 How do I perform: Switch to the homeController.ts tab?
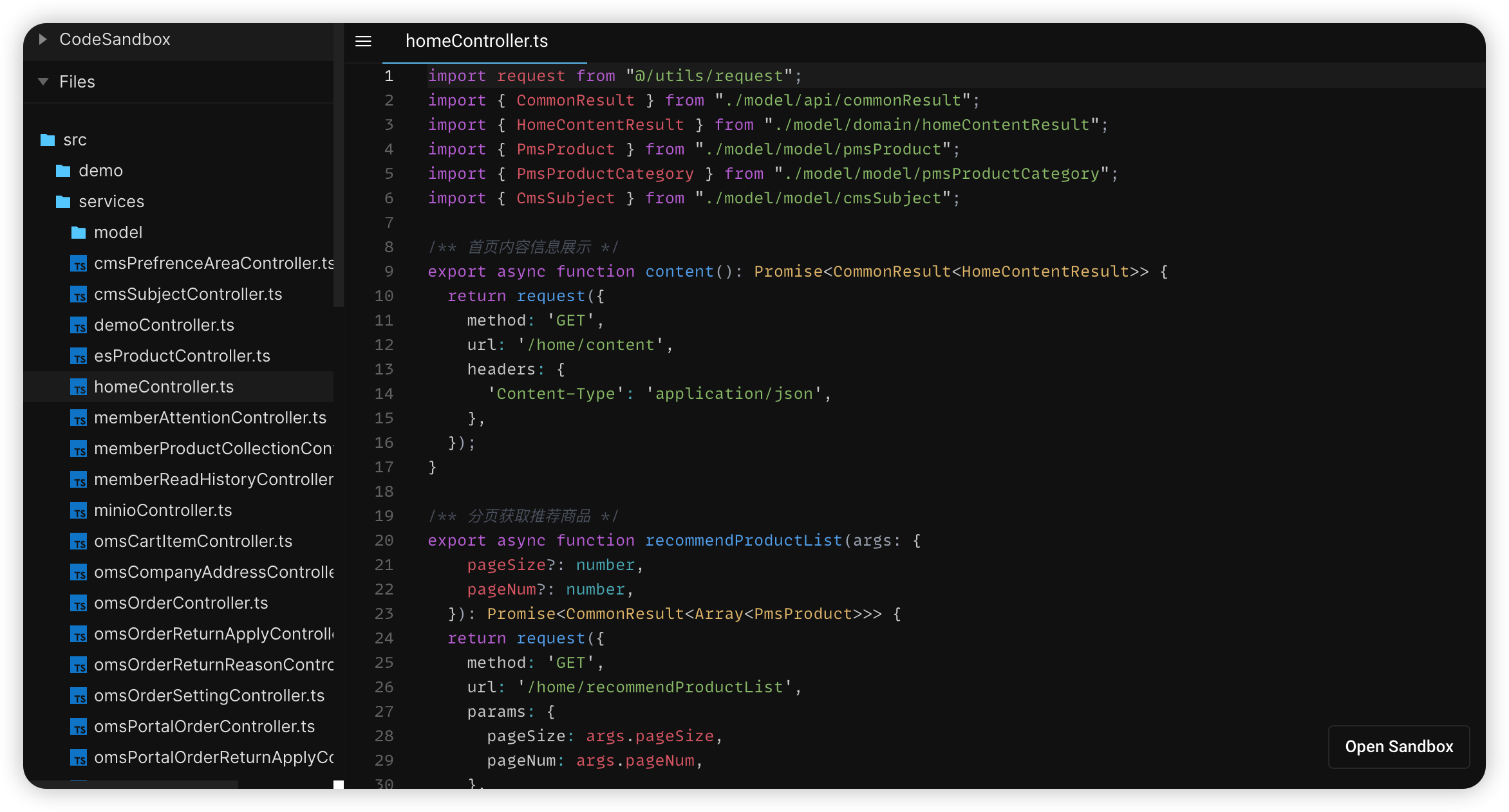point(476,41)
